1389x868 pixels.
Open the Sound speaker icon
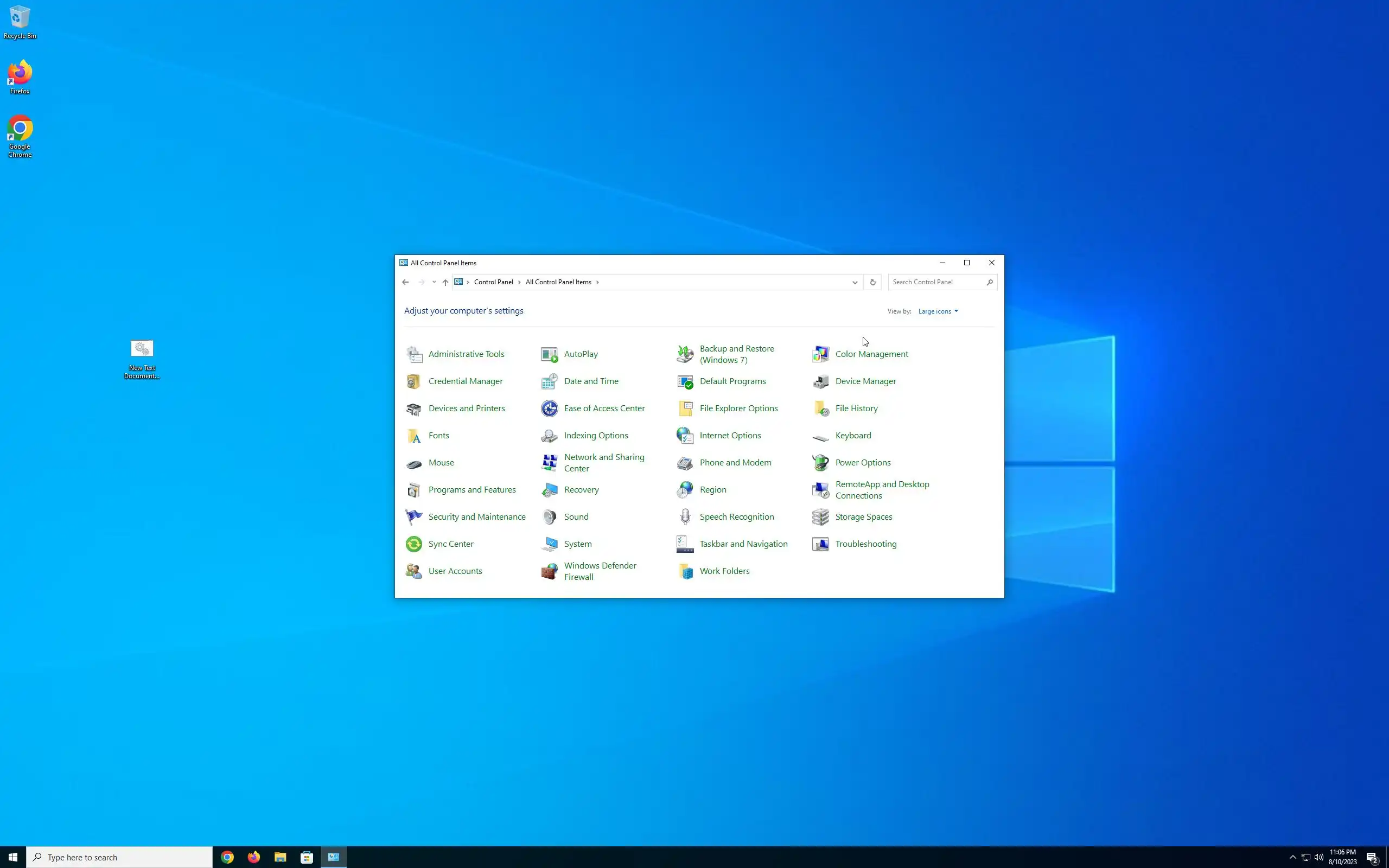(549, 516)
